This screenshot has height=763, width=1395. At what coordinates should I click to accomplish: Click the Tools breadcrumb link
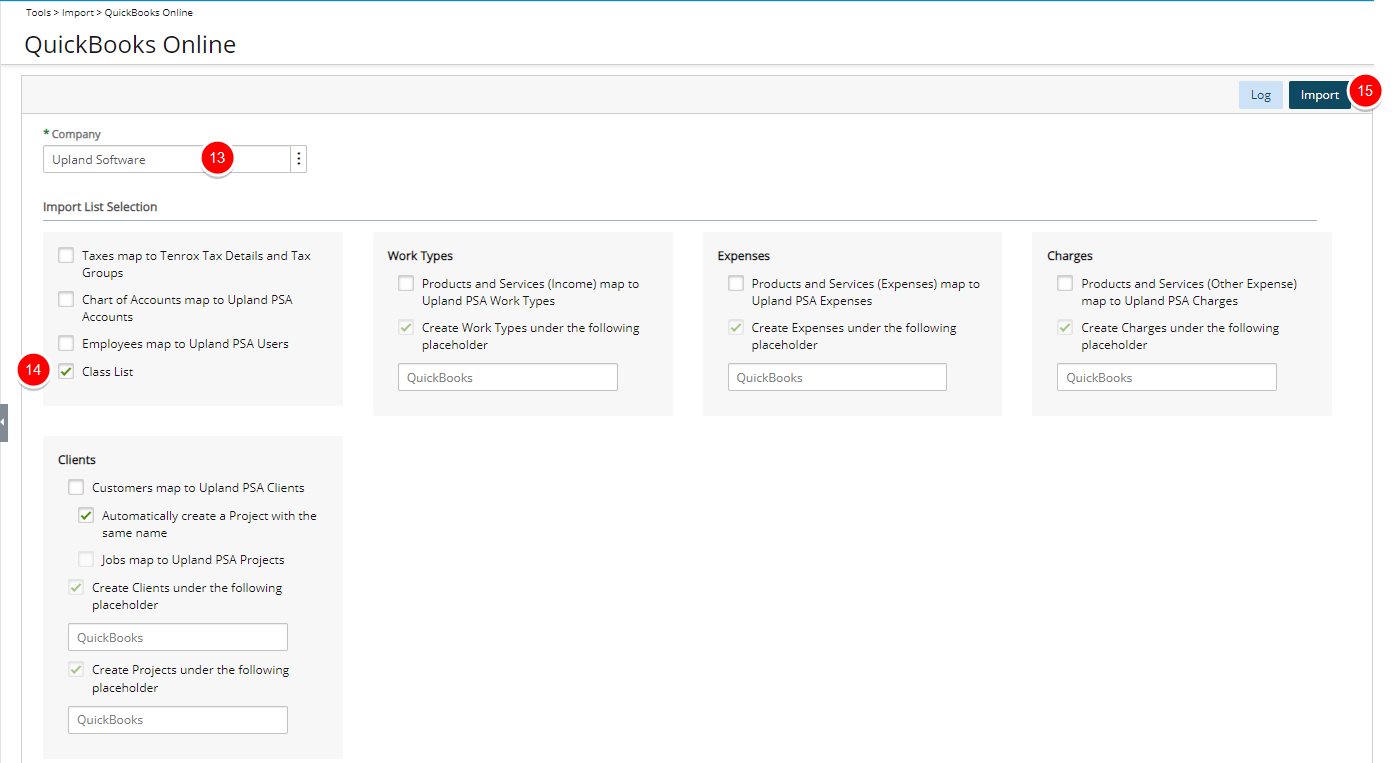tap(39, 13)
